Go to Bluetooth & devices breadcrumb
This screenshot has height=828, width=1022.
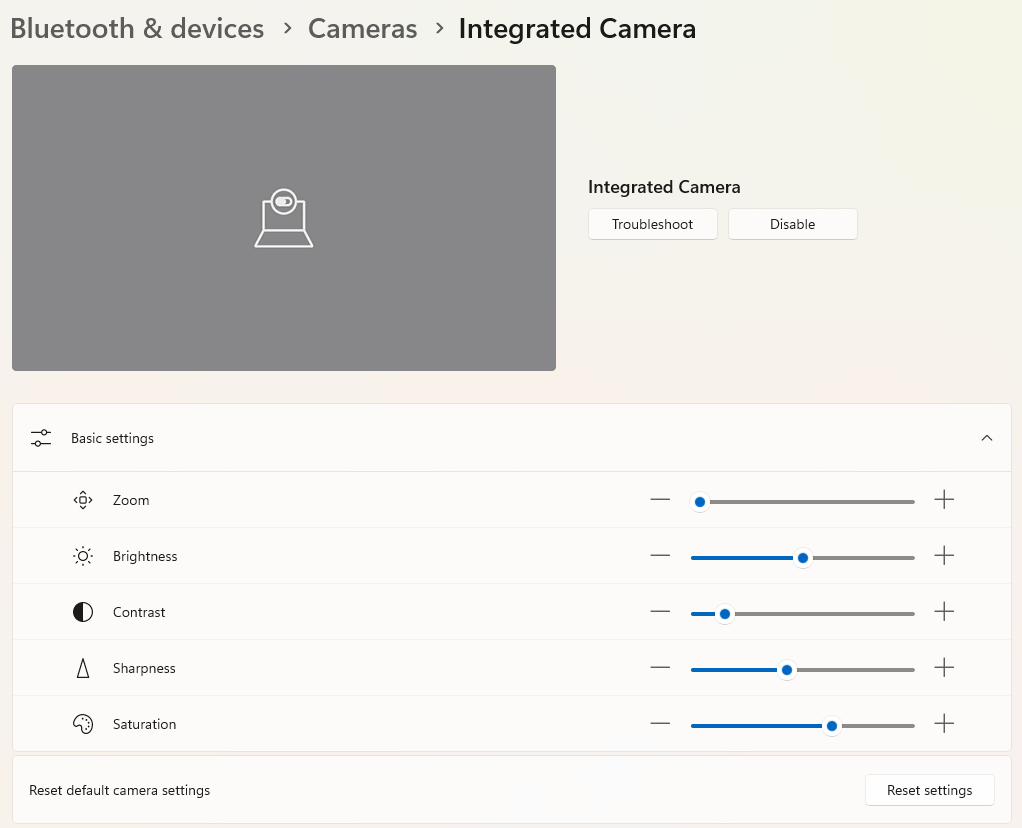tap(137, 29)
